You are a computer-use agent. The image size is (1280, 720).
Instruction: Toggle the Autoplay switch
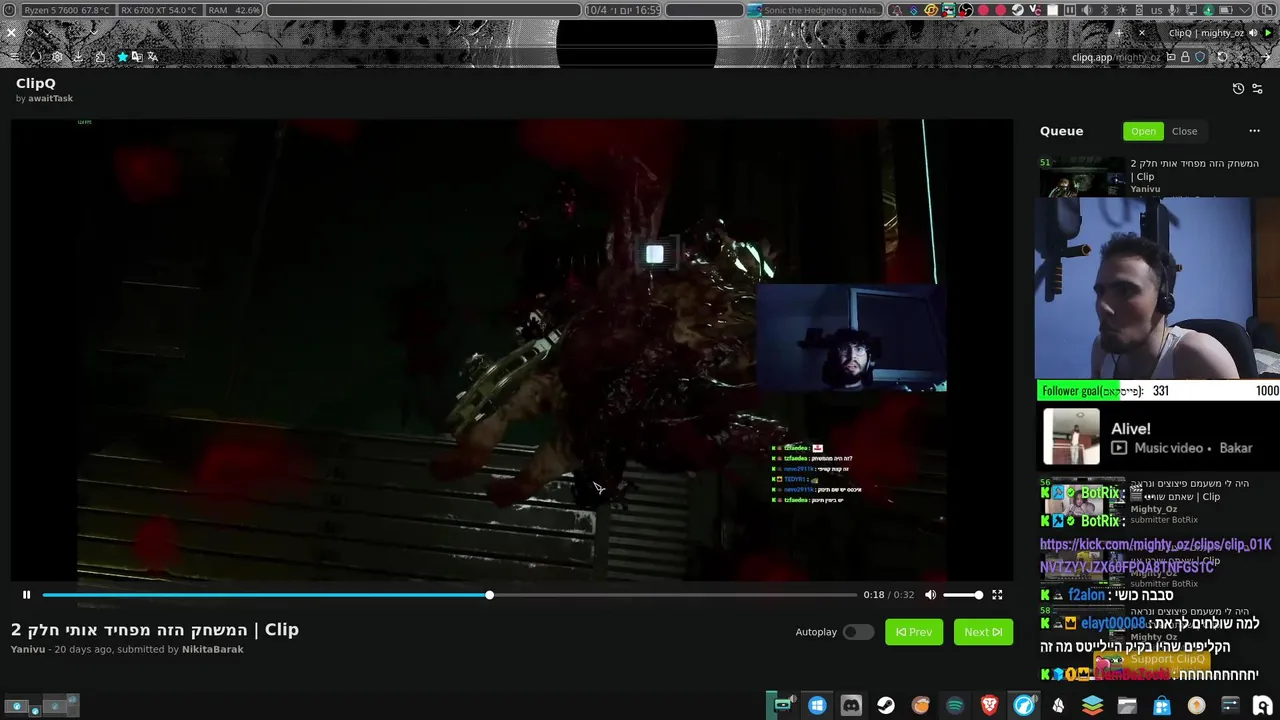point(857,632)
